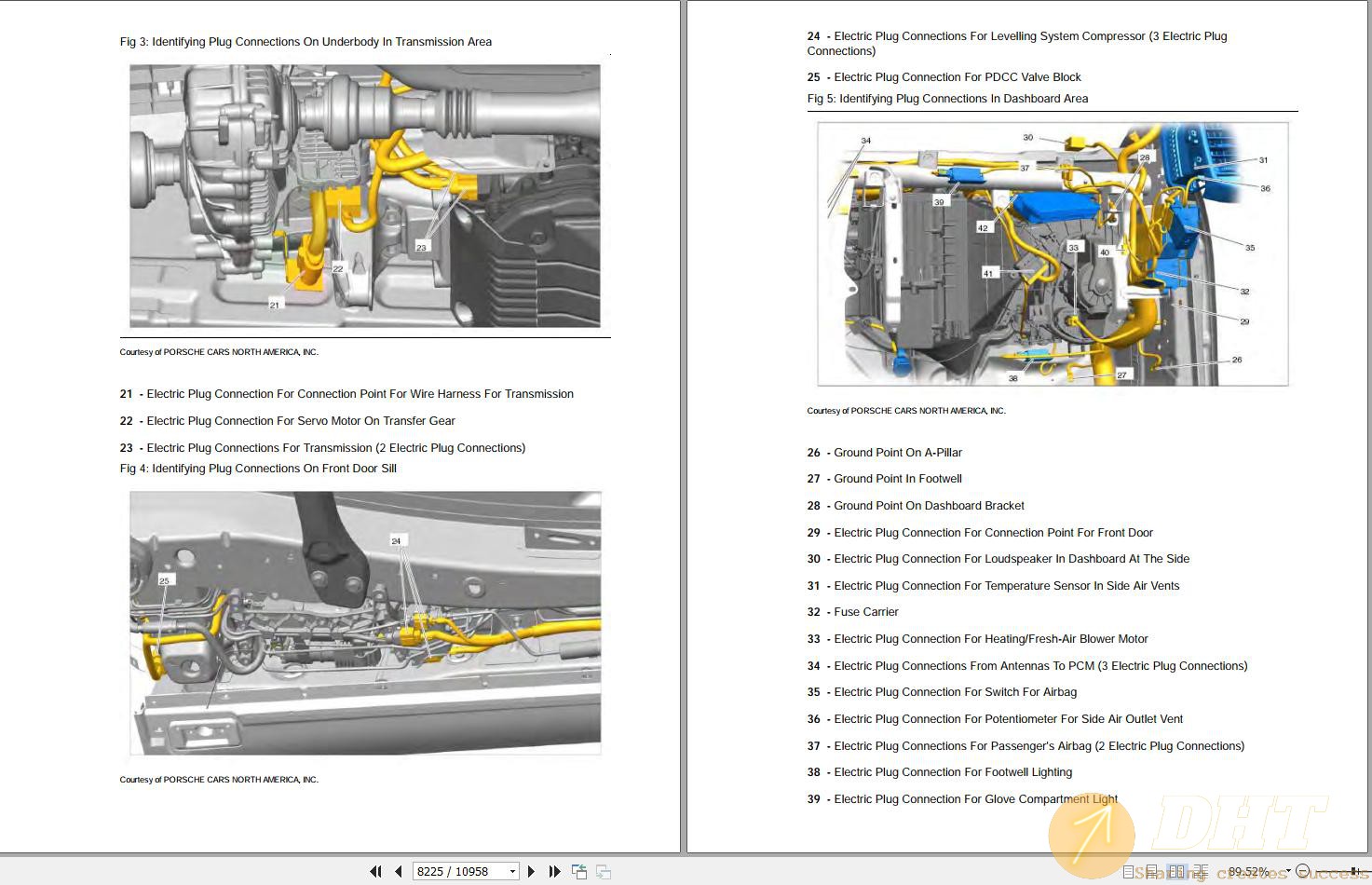1372x885 pixels.
Task: Open the zoom level dropdown 89.52%
Action: 1288,870
